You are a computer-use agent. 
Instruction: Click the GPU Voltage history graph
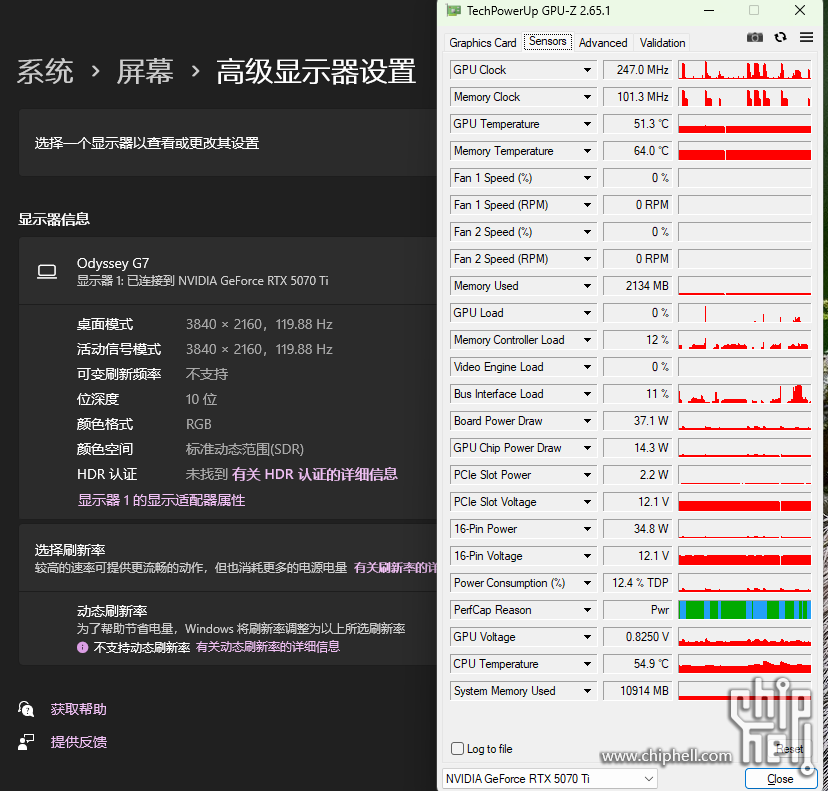[x=745, y=637]
